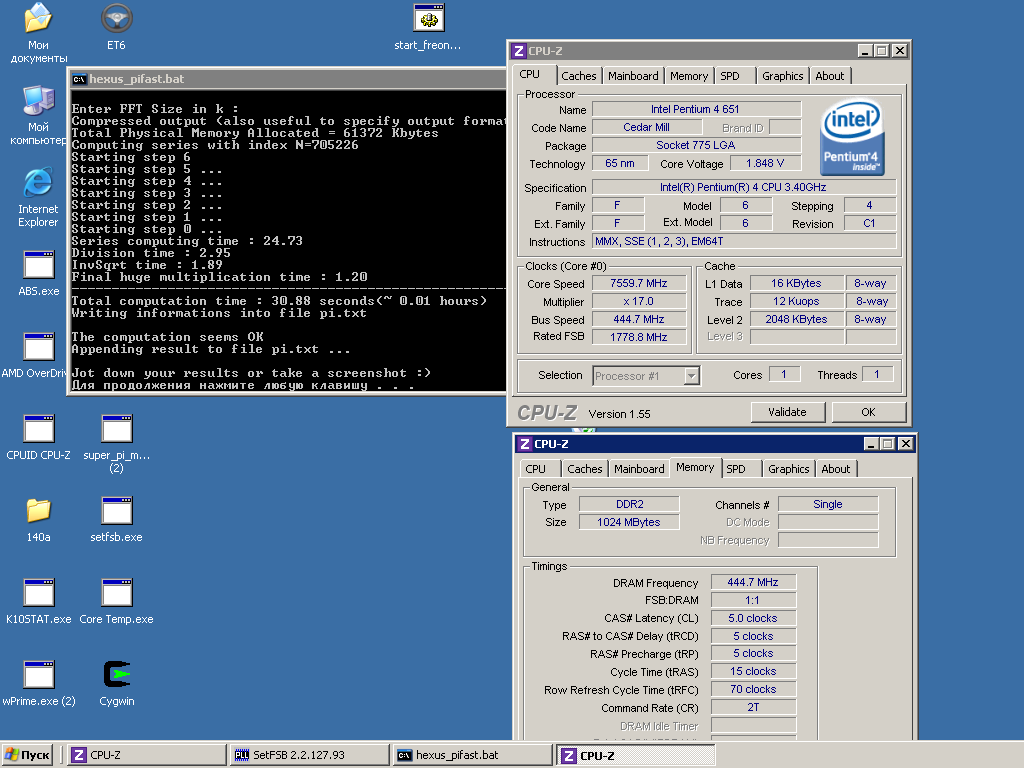Open the About tab in lower CPU-Z window
Image resolution: width=1024 pixels, height=768 pixels.
(835, 469)
